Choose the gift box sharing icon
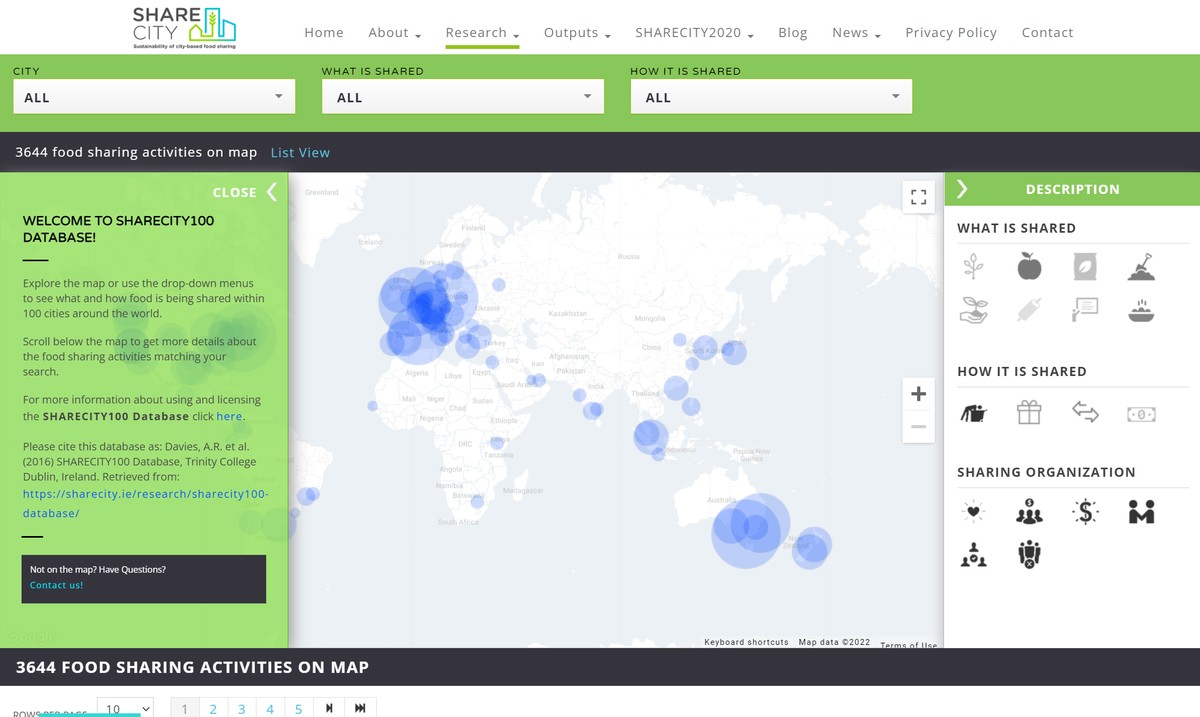1200x717 pixels. [x=1029, y=412]
